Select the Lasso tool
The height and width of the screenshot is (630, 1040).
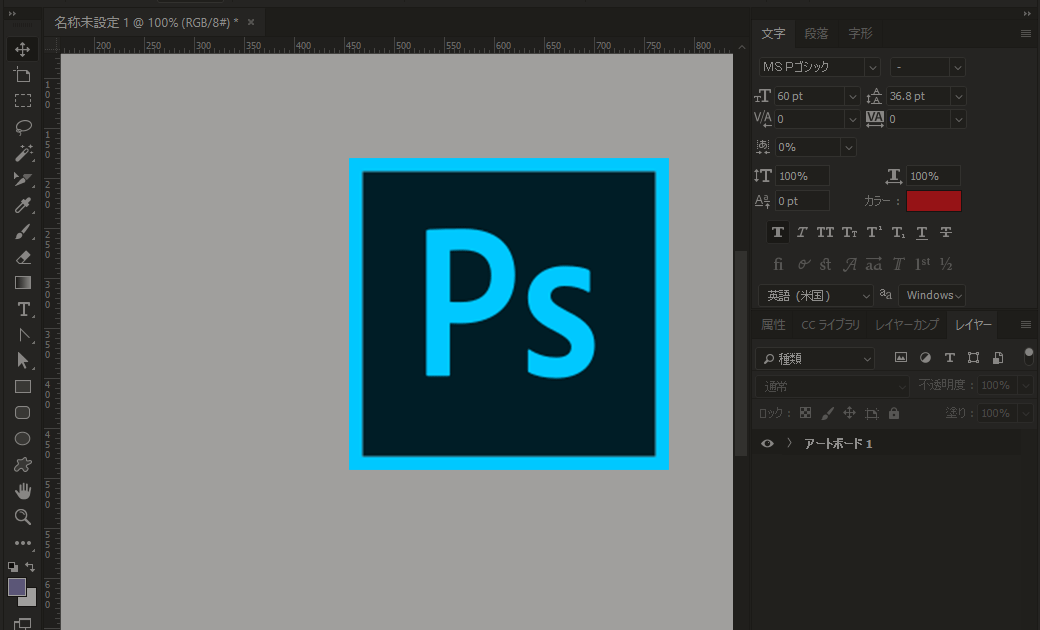(23, 127)
